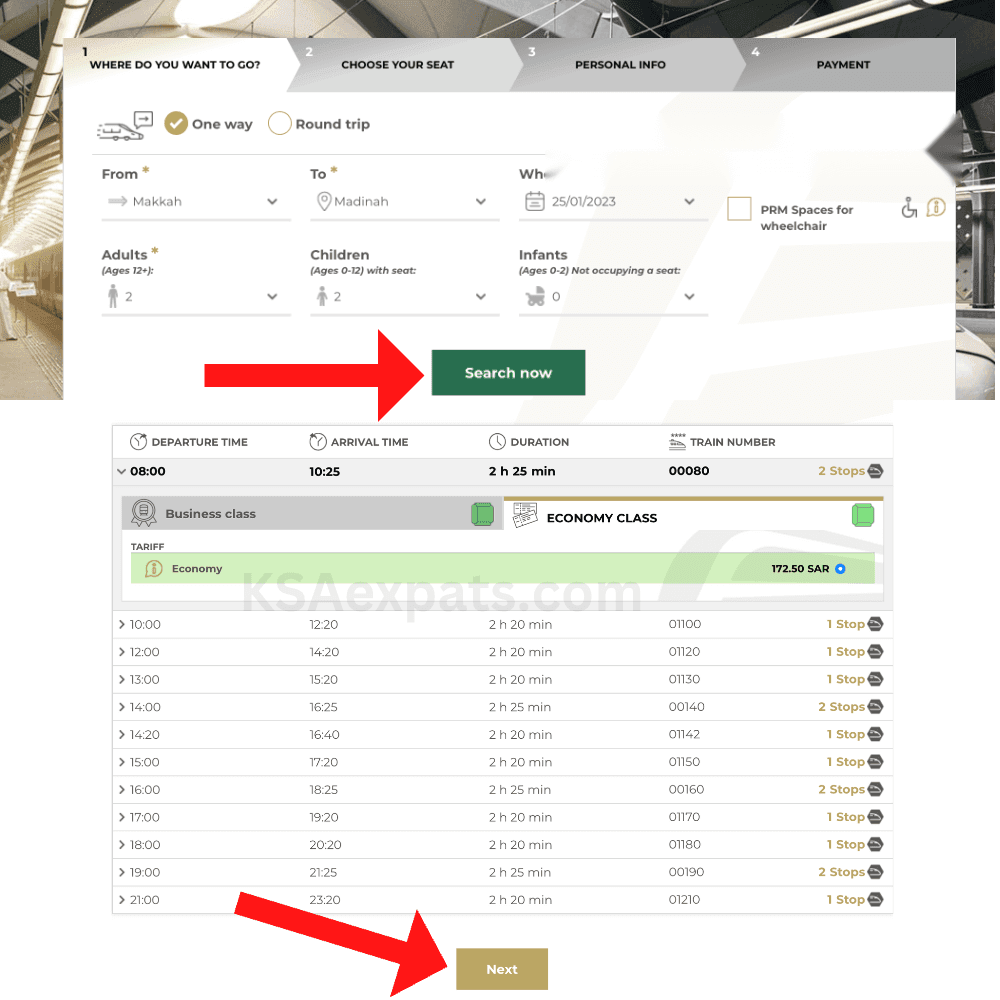The width and height of the screenshot is (1000, 1000).
Task: Switch to the Economy class tab
Action: (x=693, y=516)
